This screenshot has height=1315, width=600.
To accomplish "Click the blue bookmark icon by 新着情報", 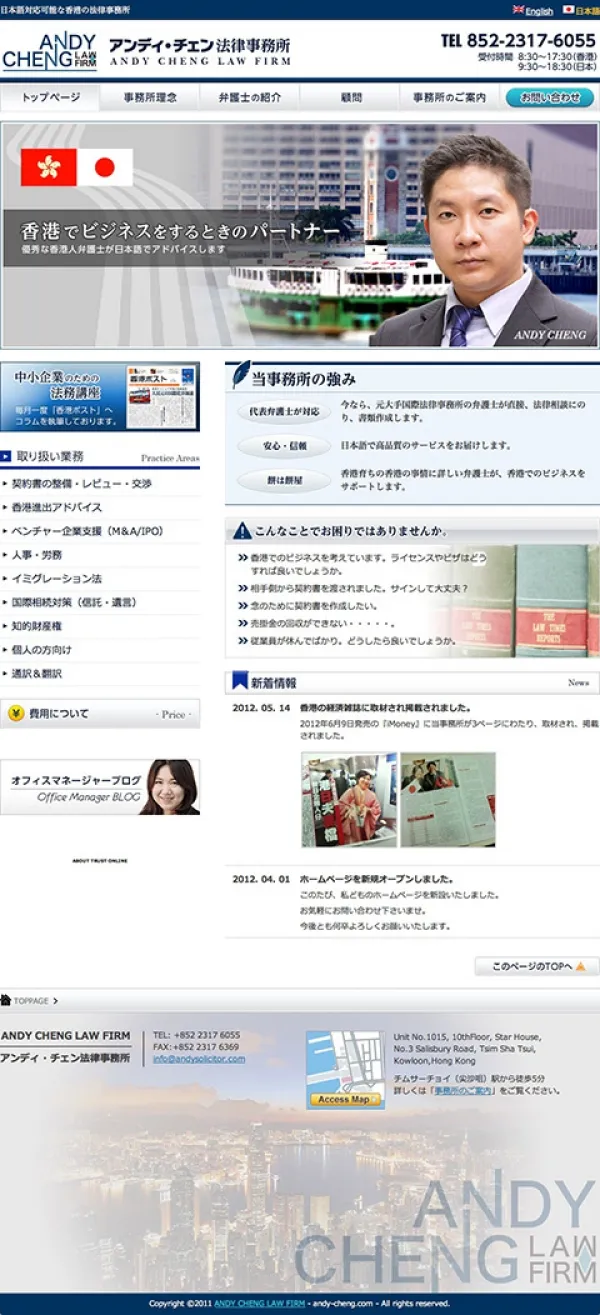I will click(240, 681).
